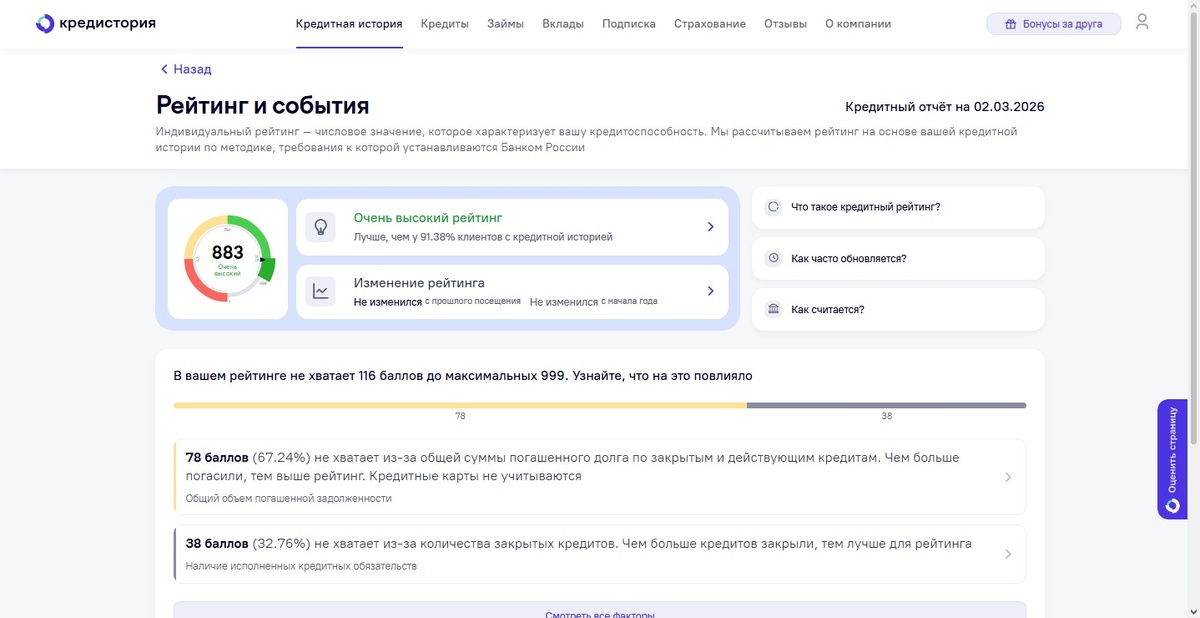Expand the 38 баллов factor chevron
1200x618 pixels.
(x=1008, y=554)
